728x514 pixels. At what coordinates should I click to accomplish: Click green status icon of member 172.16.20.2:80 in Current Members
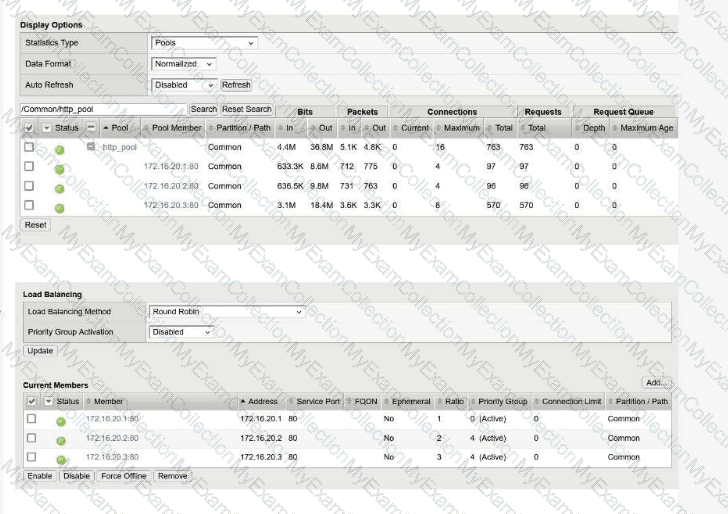click(59, 441)
